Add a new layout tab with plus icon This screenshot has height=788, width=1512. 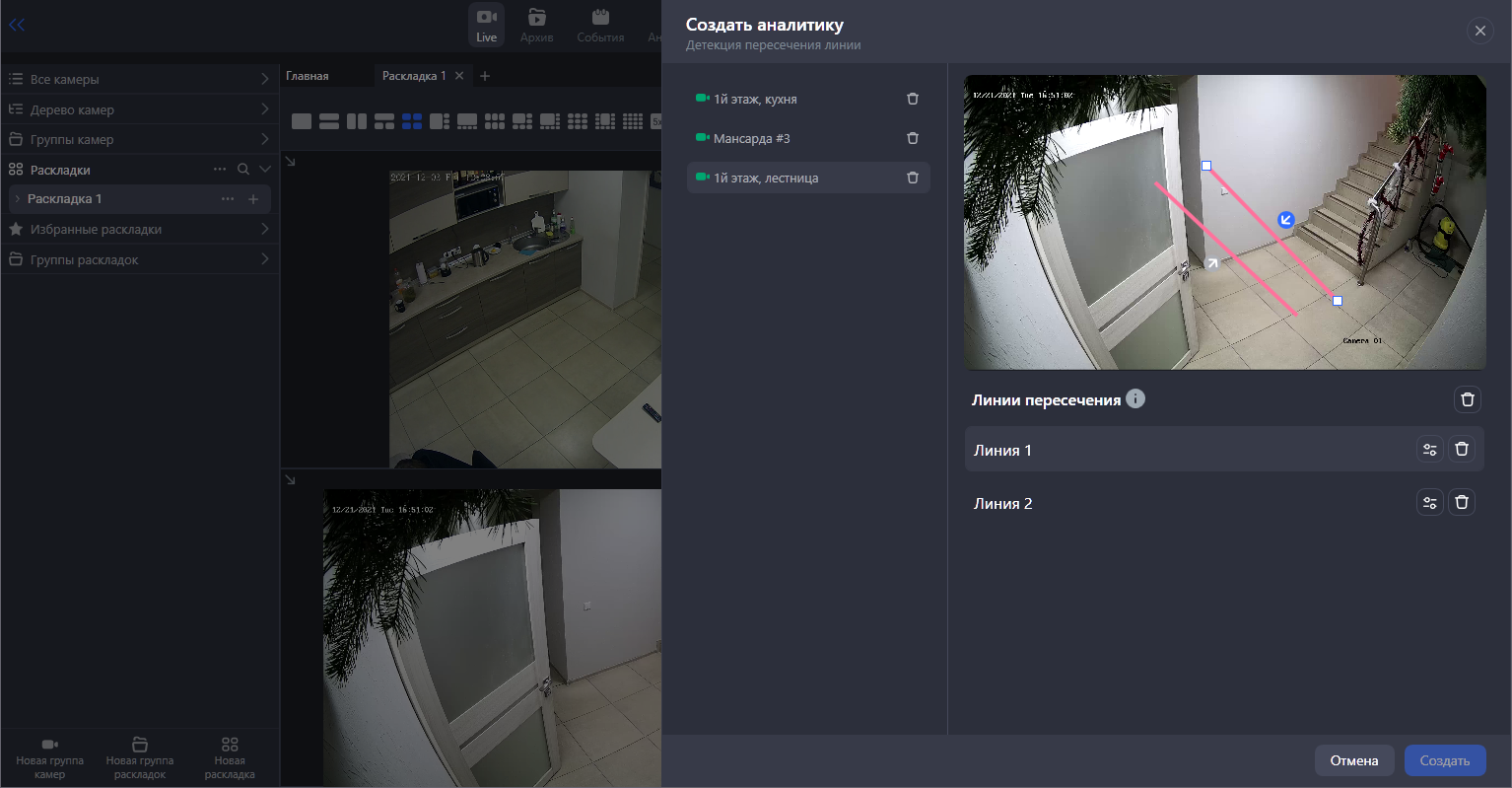pyautogui.click(x=485, y=76)
